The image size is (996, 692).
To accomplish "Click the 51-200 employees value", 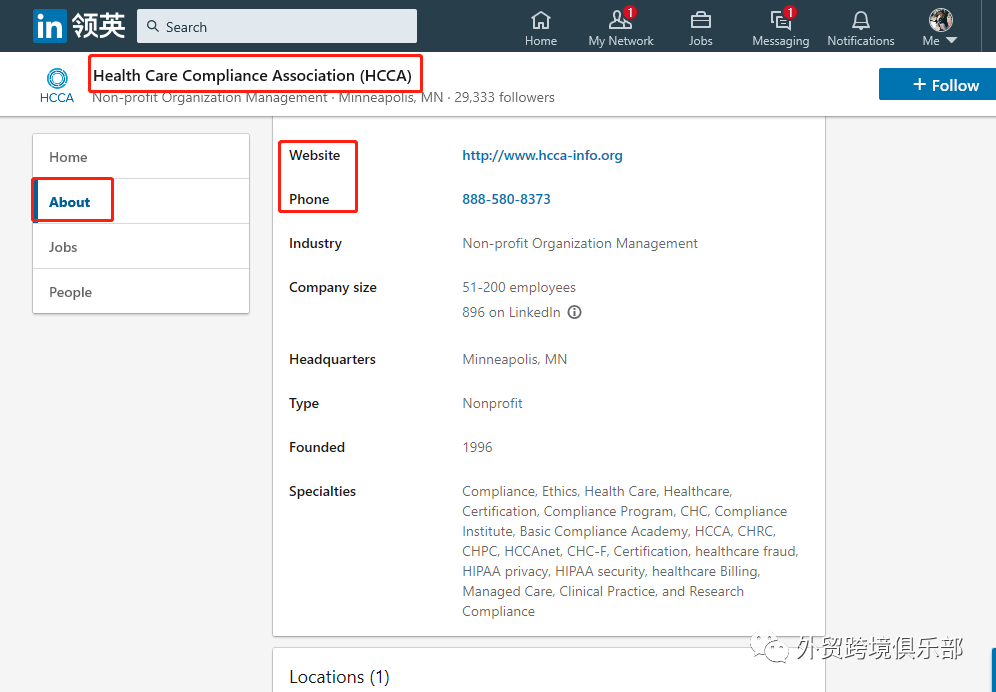I will [519, 287].
